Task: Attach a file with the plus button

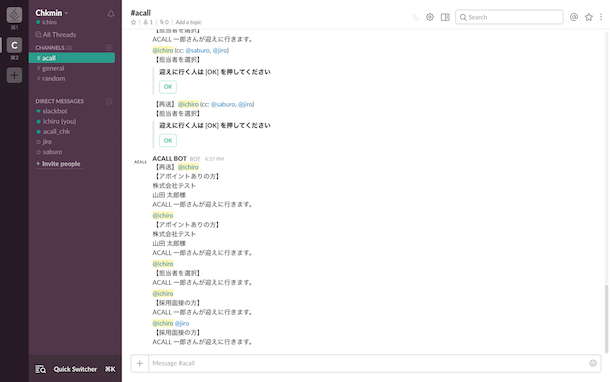Action: [140, 363]
